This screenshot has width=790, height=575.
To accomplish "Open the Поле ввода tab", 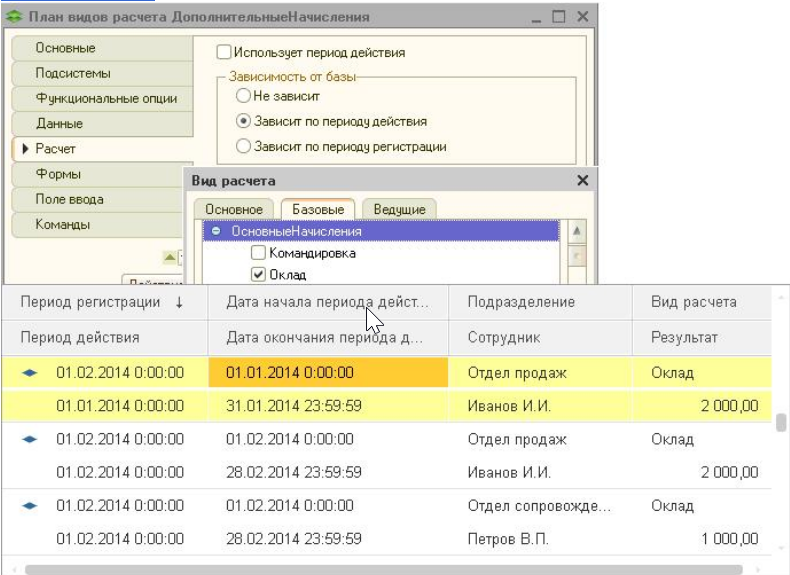I will pyautogui.click(x=98, y=199).
